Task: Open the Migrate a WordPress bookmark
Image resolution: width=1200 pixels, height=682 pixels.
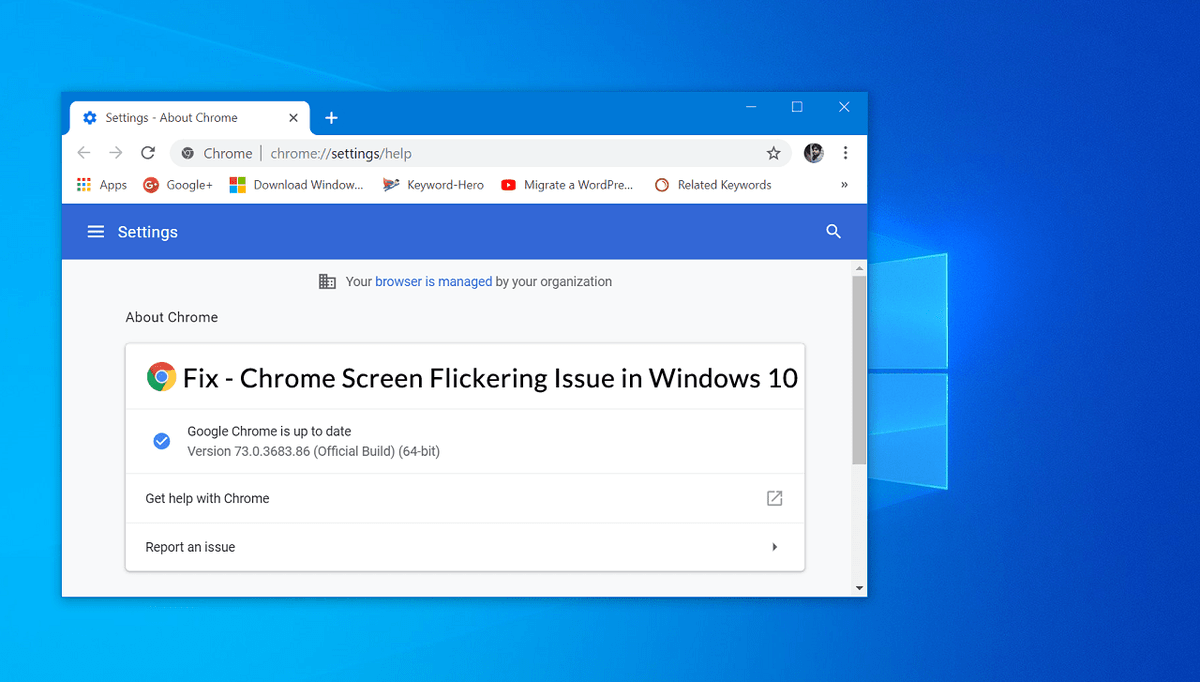Action: point(567,185)
